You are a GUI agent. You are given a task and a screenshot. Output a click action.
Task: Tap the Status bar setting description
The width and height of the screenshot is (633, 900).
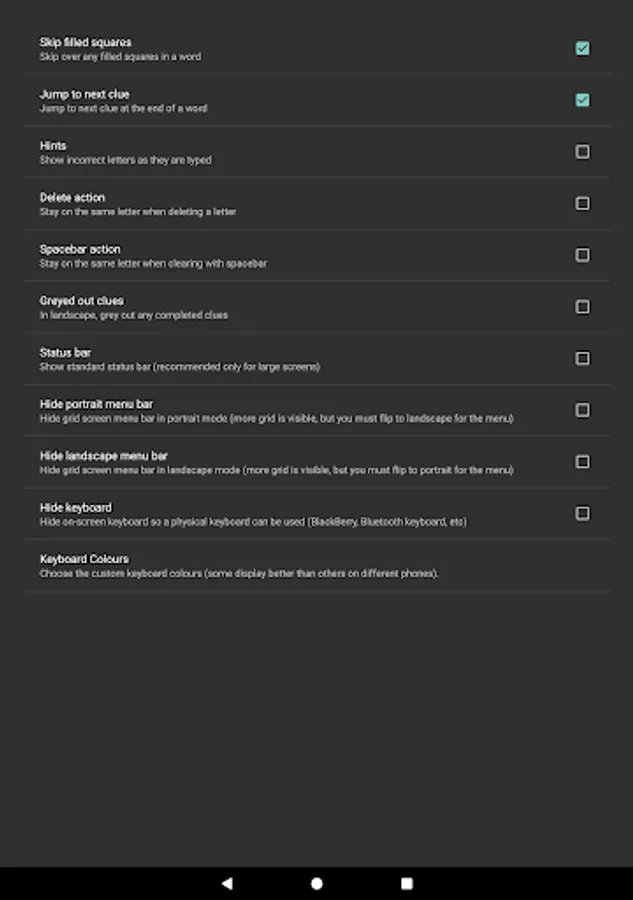click(180, 367)
